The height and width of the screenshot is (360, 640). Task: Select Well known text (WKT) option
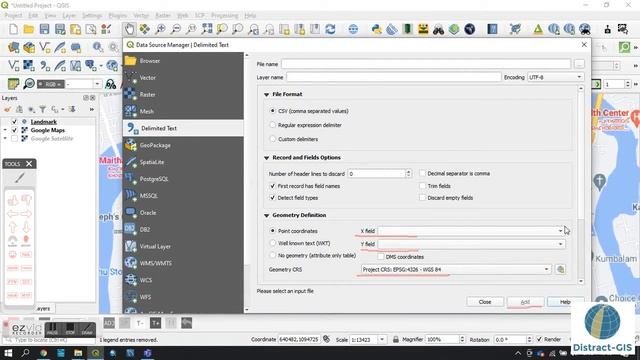pos(273,243)
